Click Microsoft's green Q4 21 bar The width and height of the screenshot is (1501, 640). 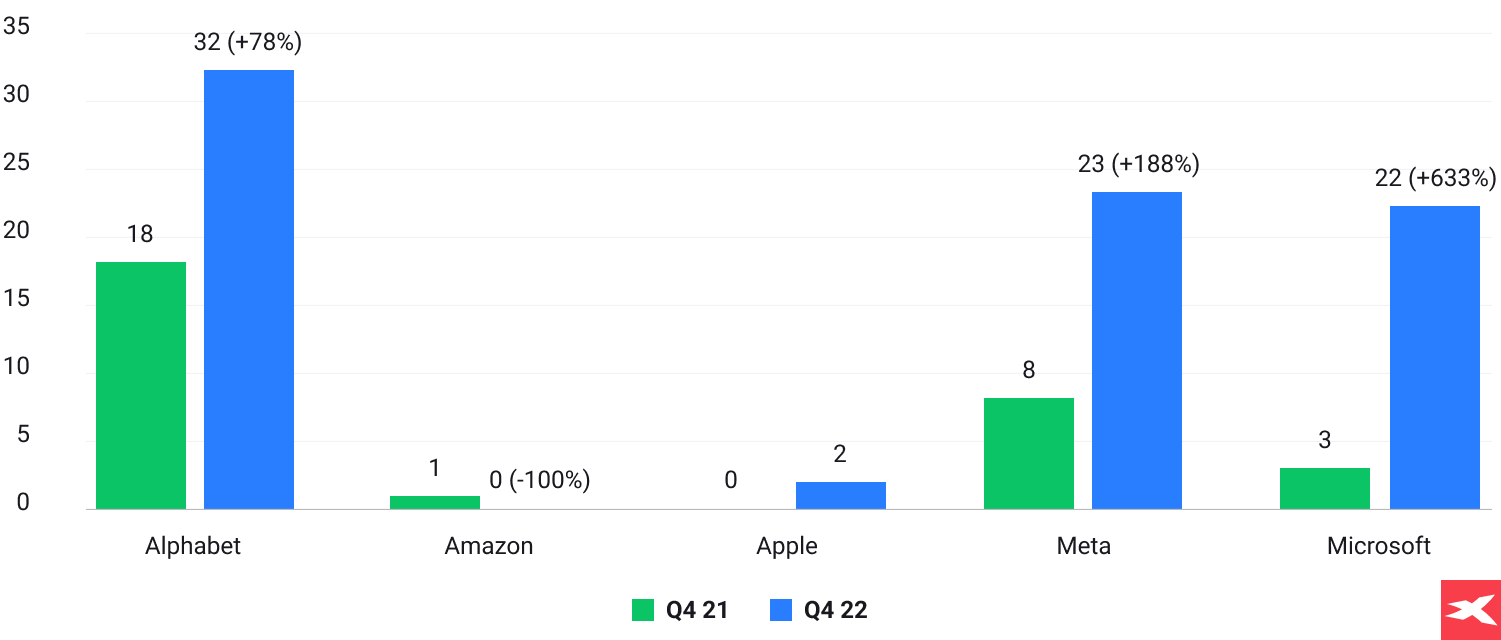1325,488
